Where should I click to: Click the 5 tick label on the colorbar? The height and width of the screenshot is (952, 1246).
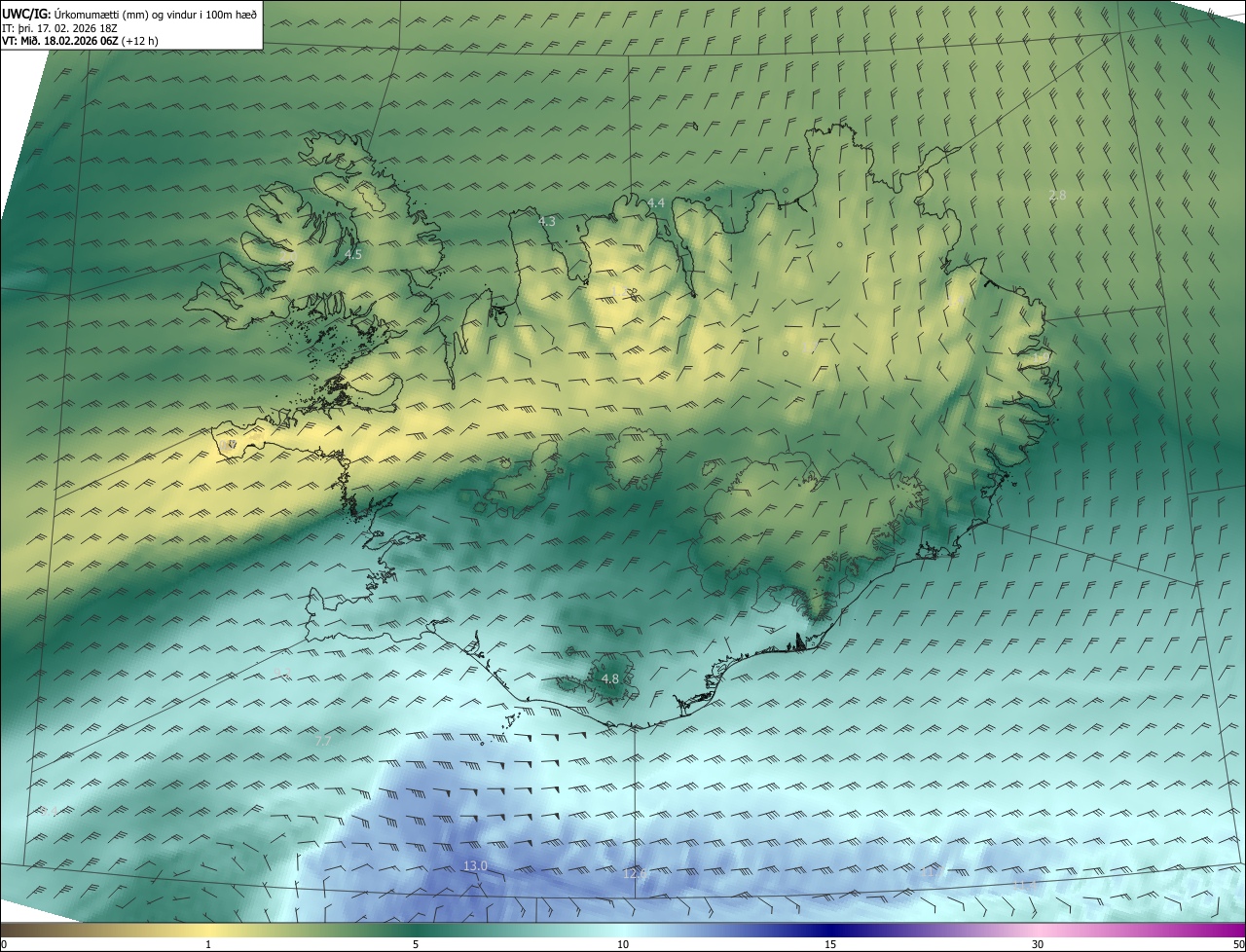click(416, 944)
